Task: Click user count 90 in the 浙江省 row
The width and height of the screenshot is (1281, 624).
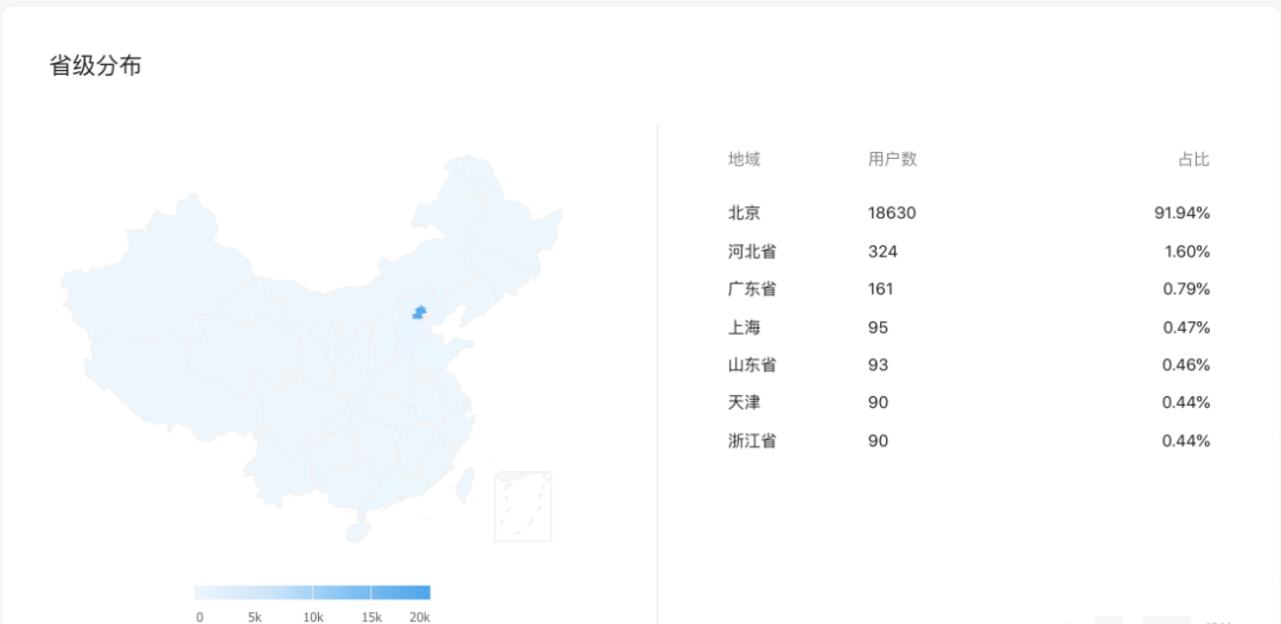Action: (x=878, y=440)
